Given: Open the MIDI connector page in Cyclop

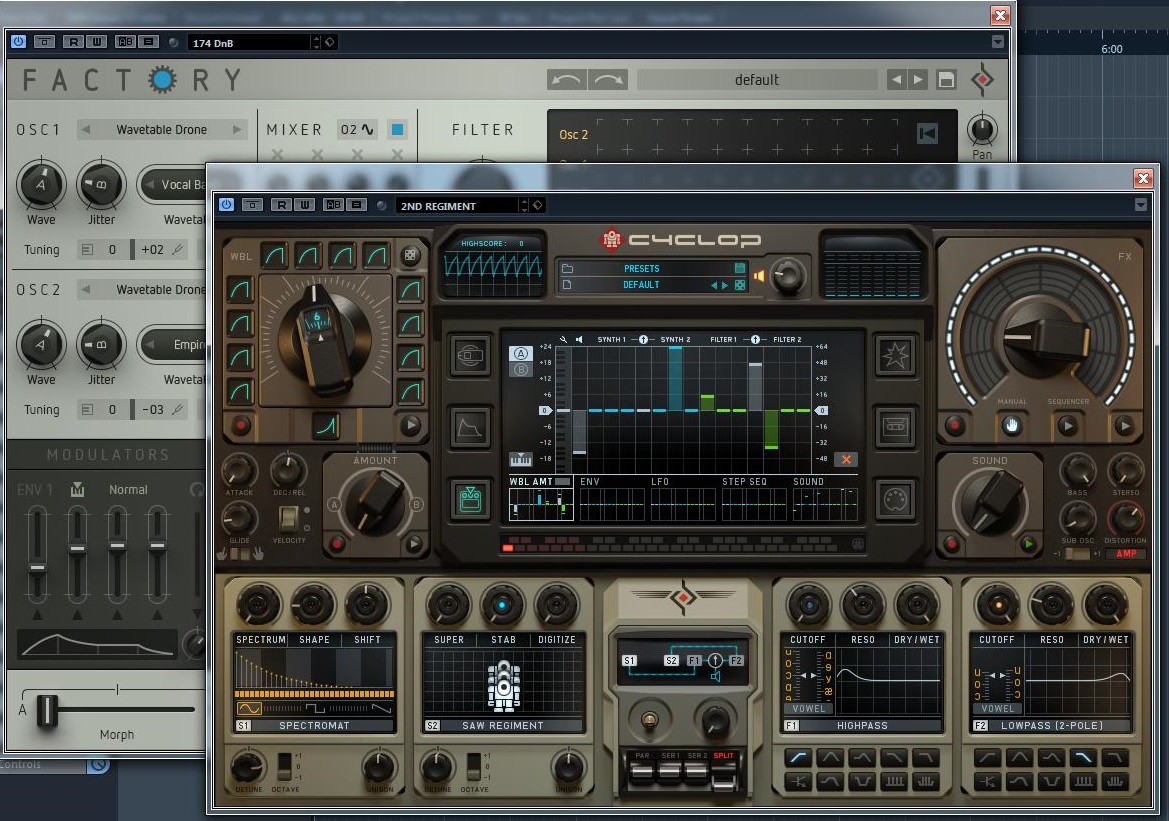Looking at the screenshot, I should (895, 499).
